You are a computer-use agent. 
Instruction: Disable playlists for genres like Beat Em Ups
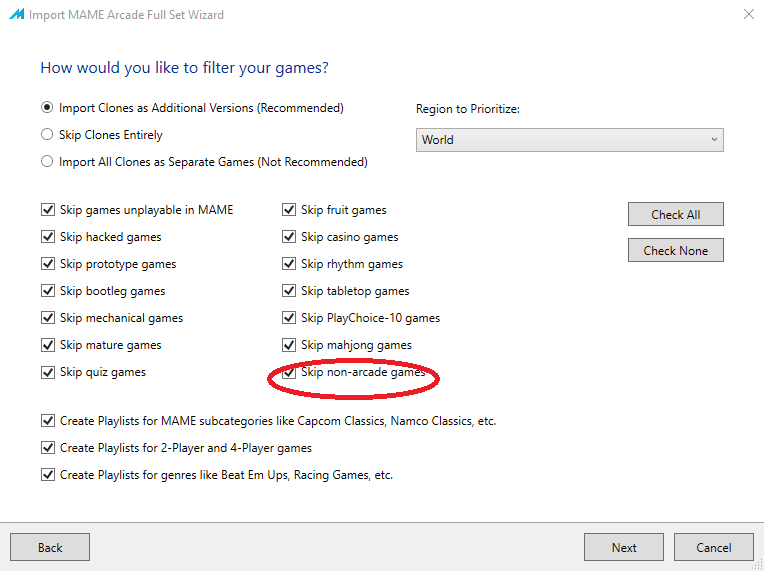click(x=48, y=475)
